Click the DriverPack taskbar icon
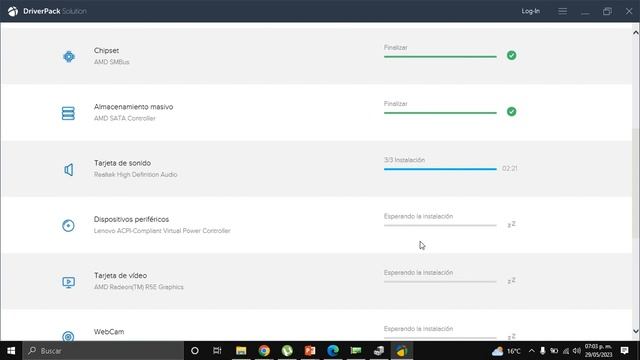 (x=402, y=351)
